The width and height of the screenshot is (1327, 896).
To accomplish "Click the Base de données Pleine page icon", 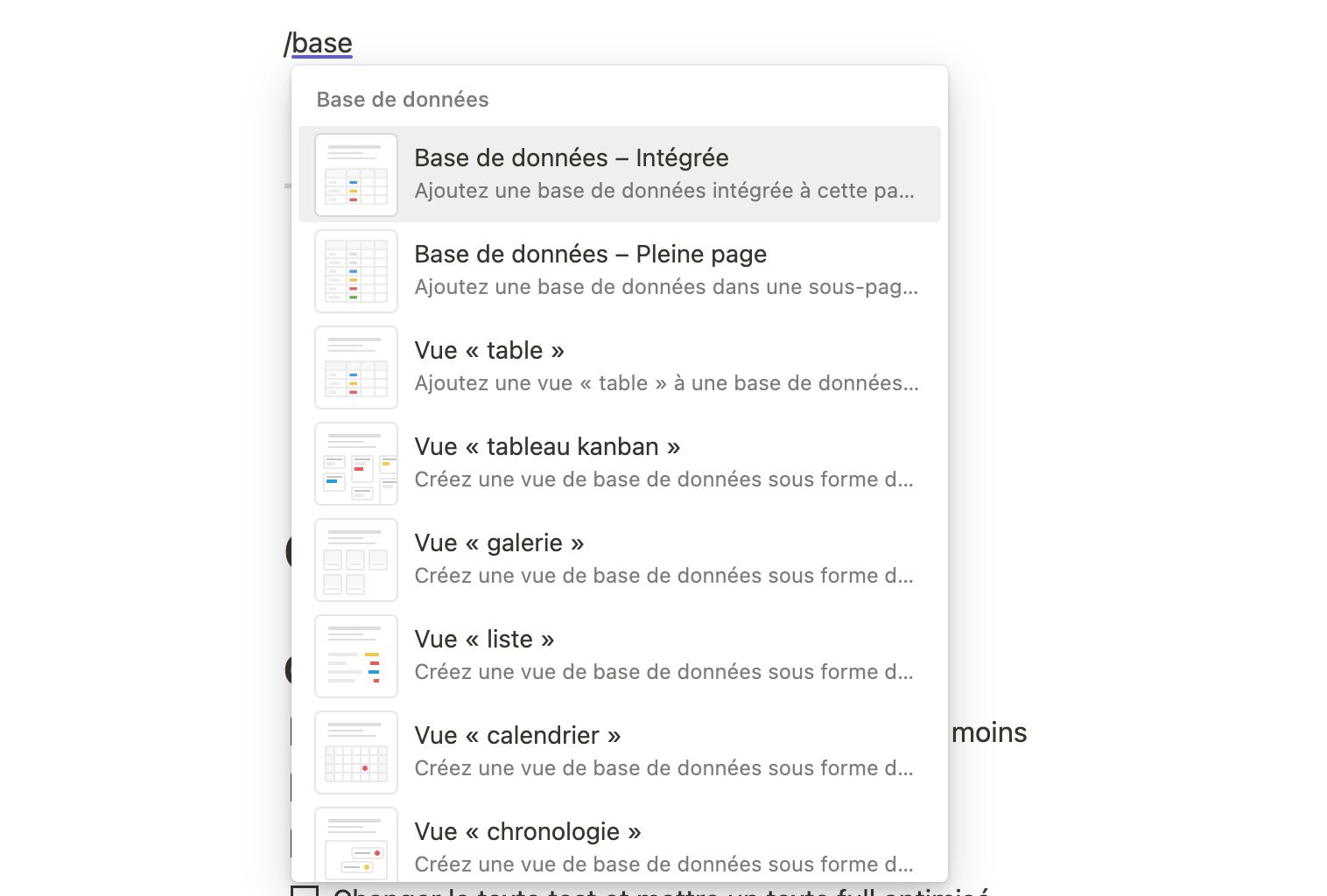I will (355, 270).
